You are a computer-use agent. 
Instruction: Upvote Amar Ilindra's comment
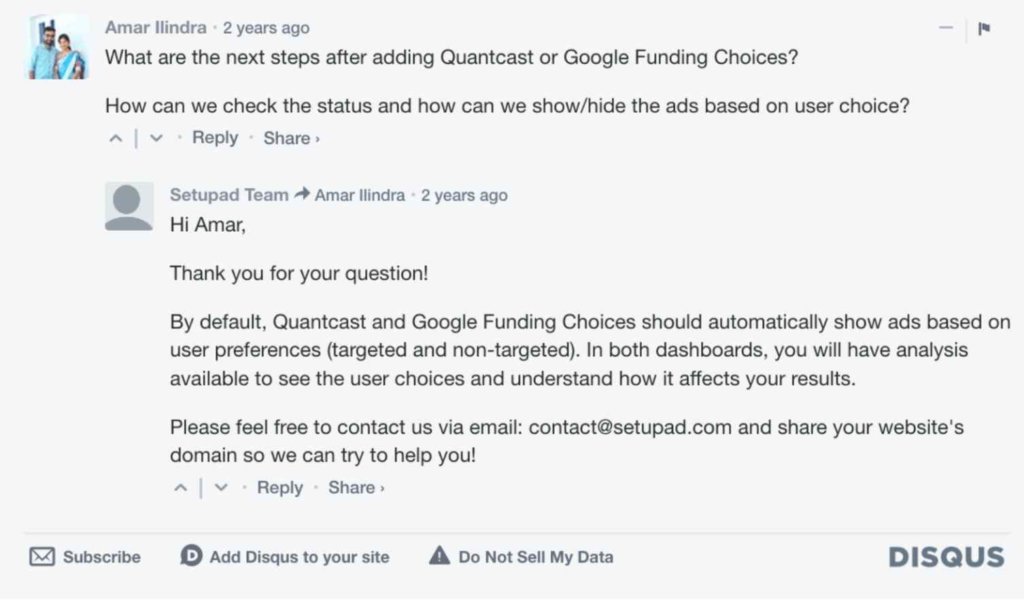pos(115,139)
